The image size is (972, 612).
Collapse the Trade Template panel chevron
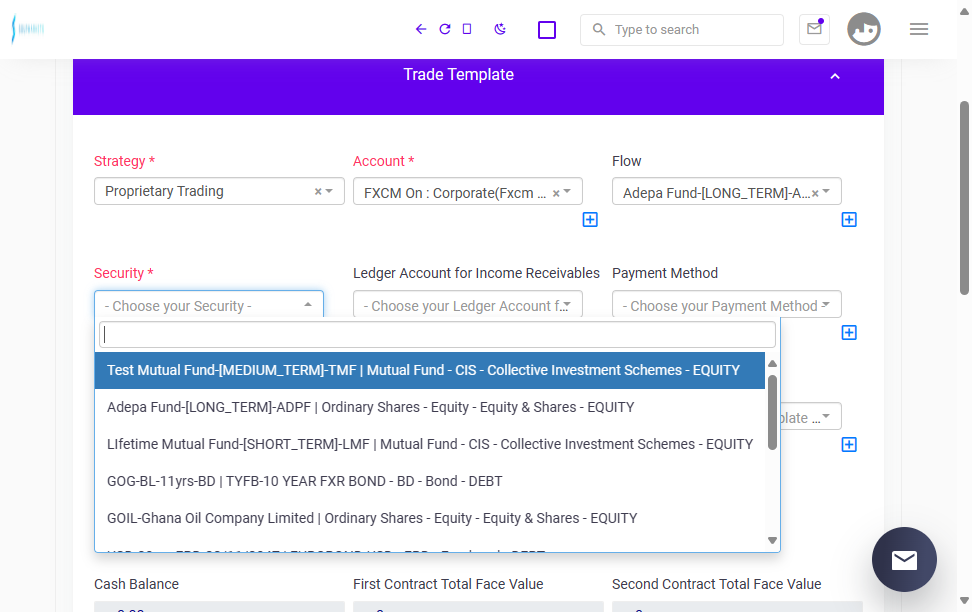[835, 76]
